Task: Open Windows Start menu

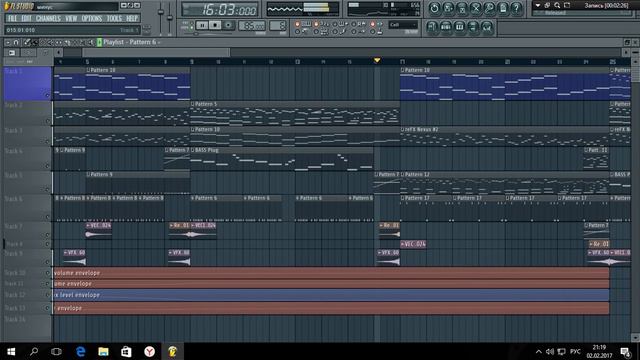Action: pos(11,351)
